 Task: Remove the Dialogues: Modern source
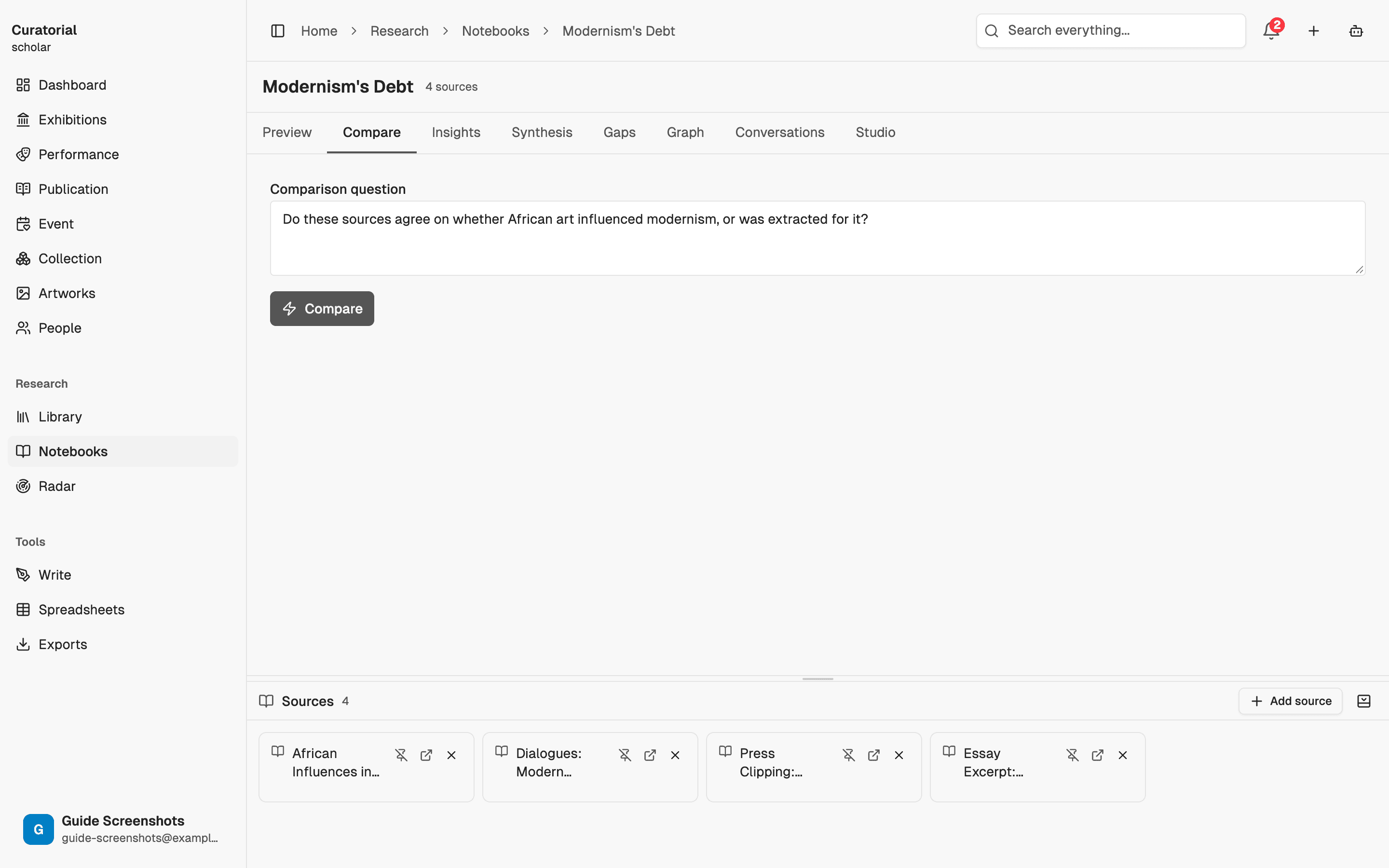[676, 755]
